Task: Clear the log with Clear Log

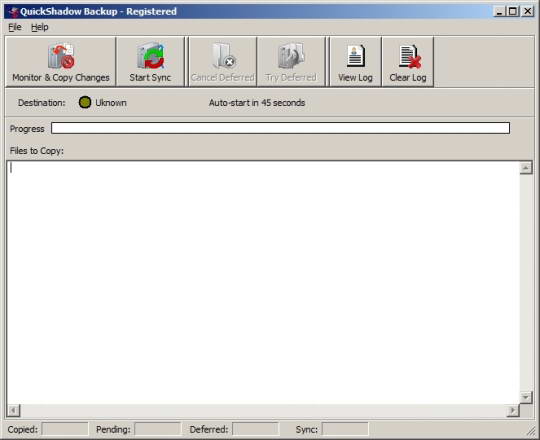Action: (x=408, y=62)
